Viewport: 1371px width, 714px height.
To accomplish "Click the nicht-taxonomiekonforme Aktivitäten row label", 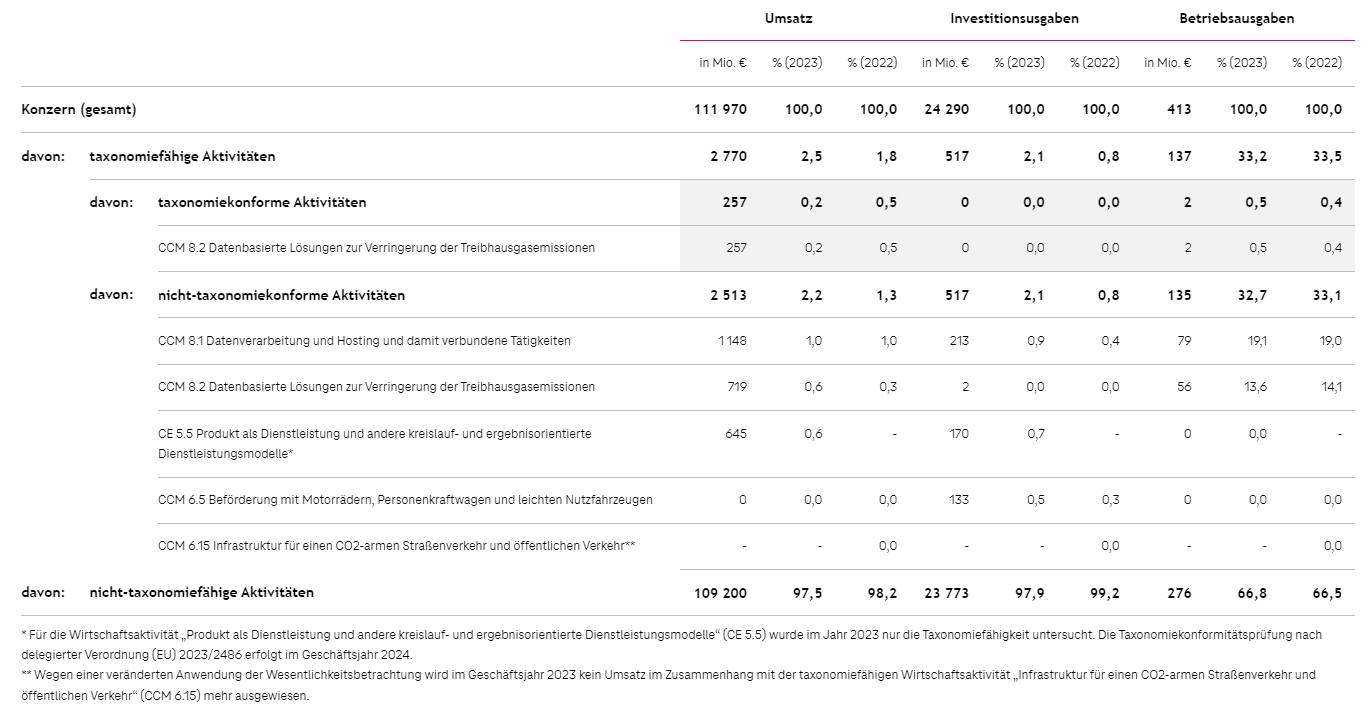I will (281, 295).
